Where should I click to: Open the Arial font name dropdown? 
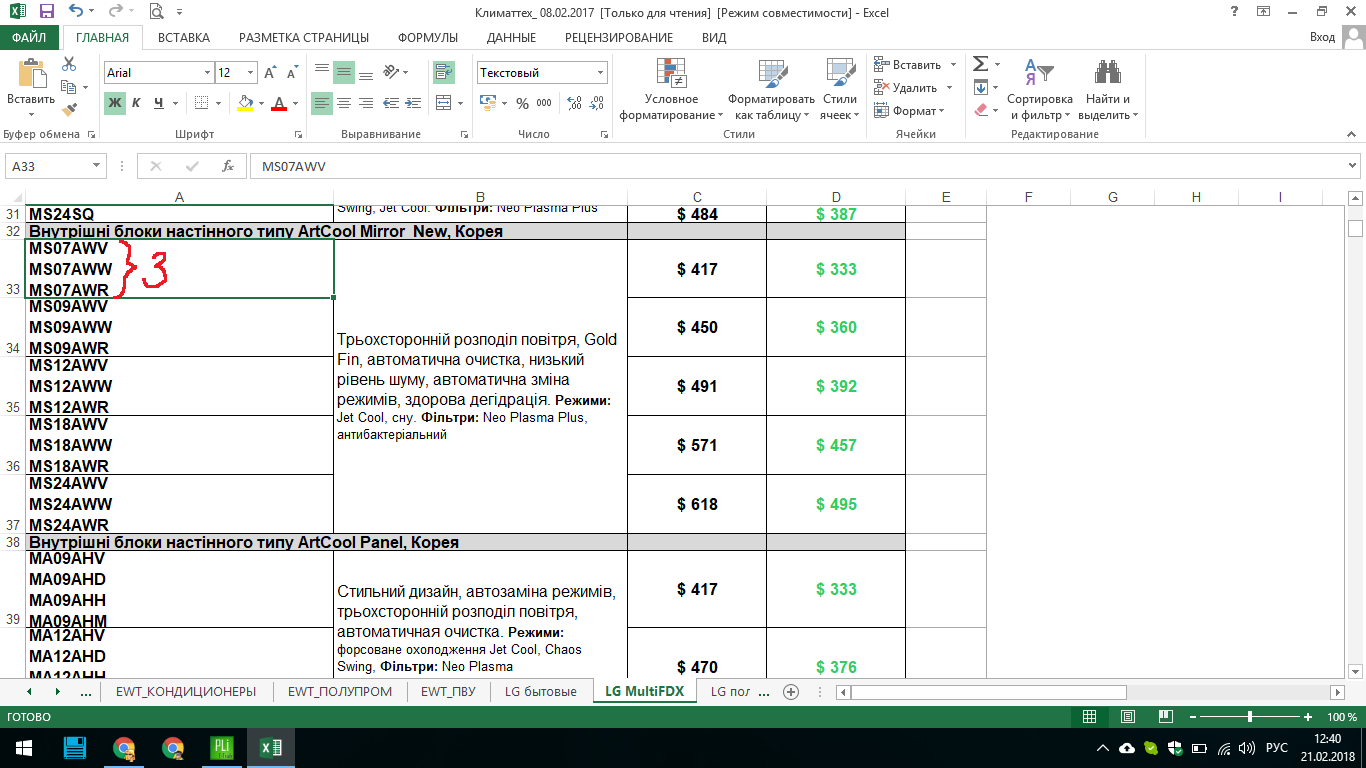[207, 73]
